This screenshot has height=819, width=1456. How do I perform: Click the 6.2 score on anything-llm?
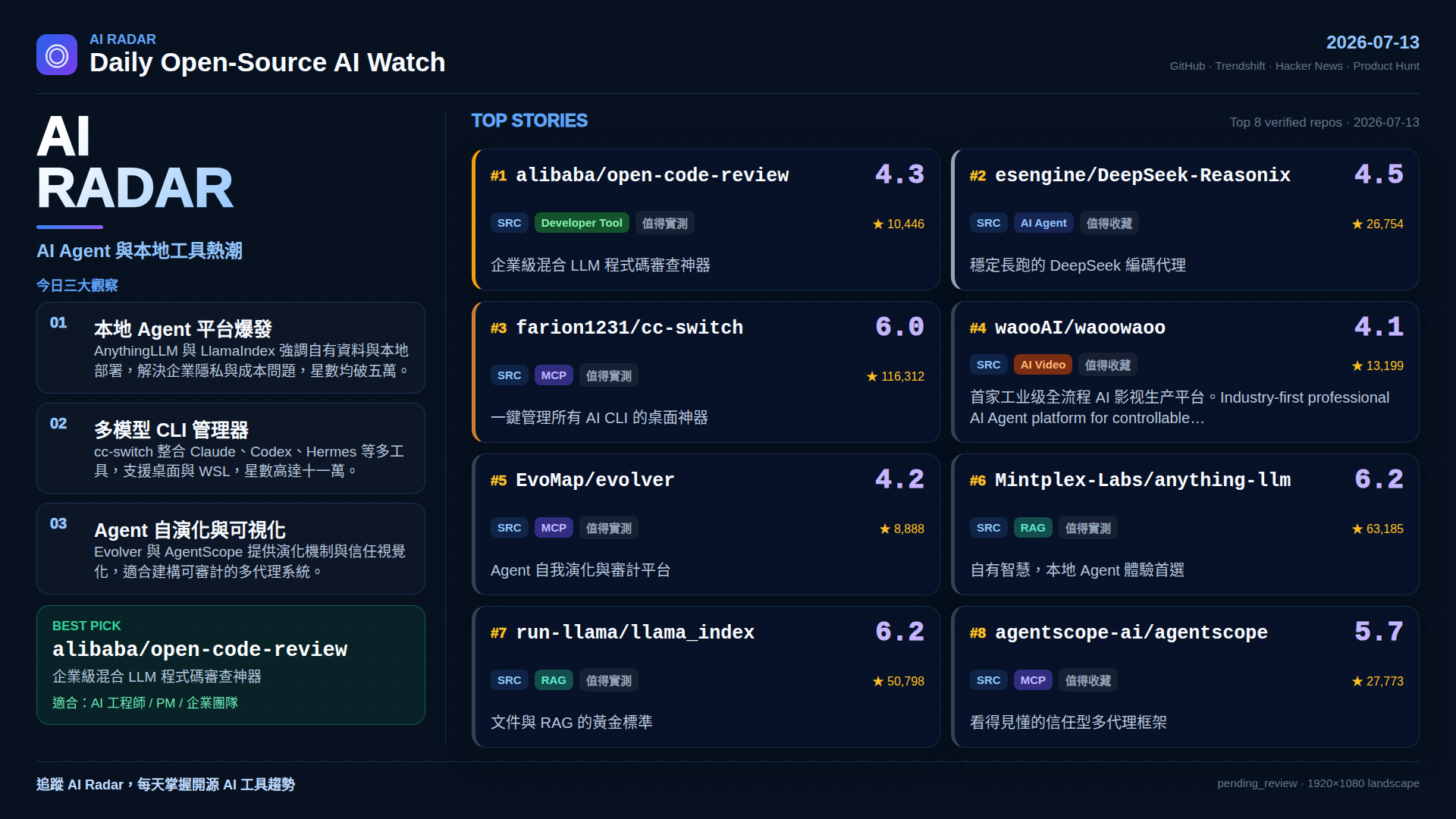pos(1379,479)
